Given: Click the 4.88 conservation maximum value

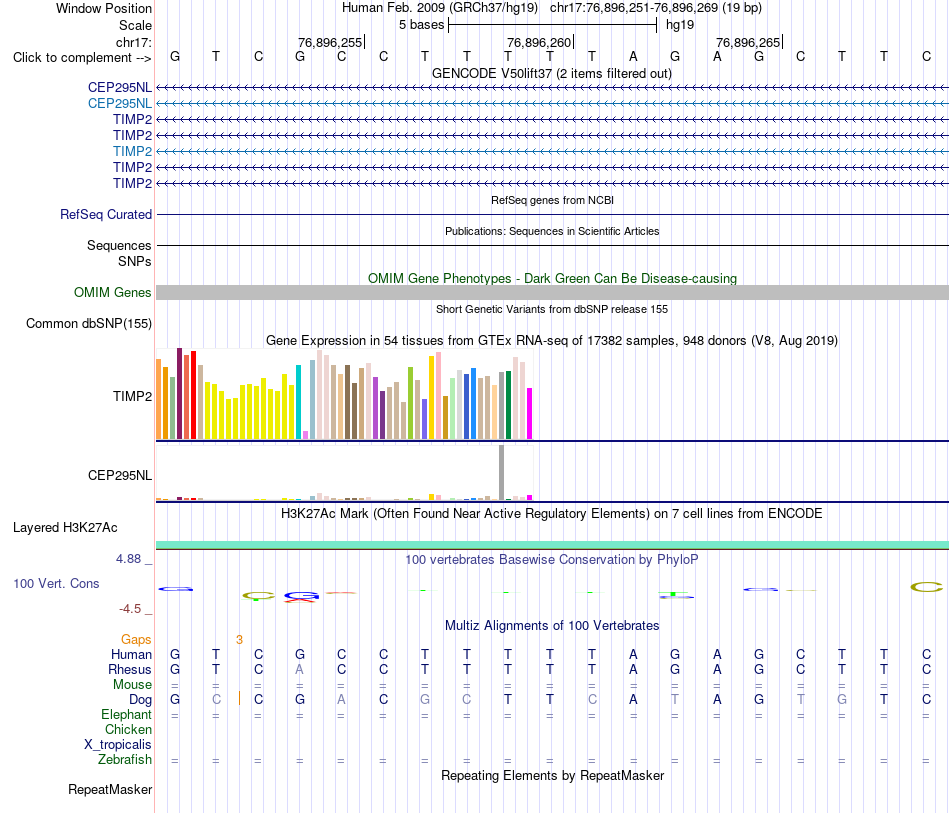Looking at the screenshot, I should (128, 559).
